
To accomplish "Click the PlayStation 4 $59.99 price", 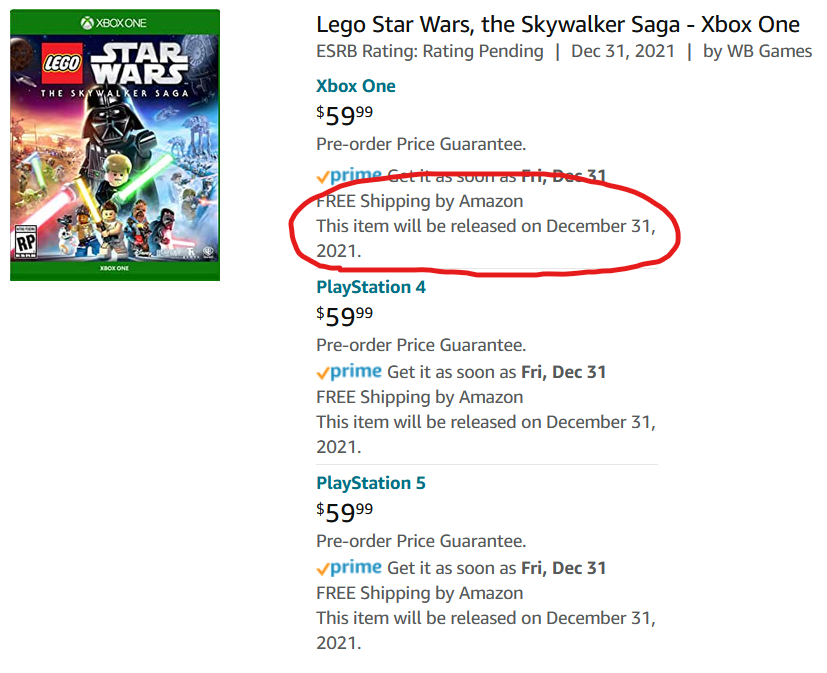I will click(345, 317).
